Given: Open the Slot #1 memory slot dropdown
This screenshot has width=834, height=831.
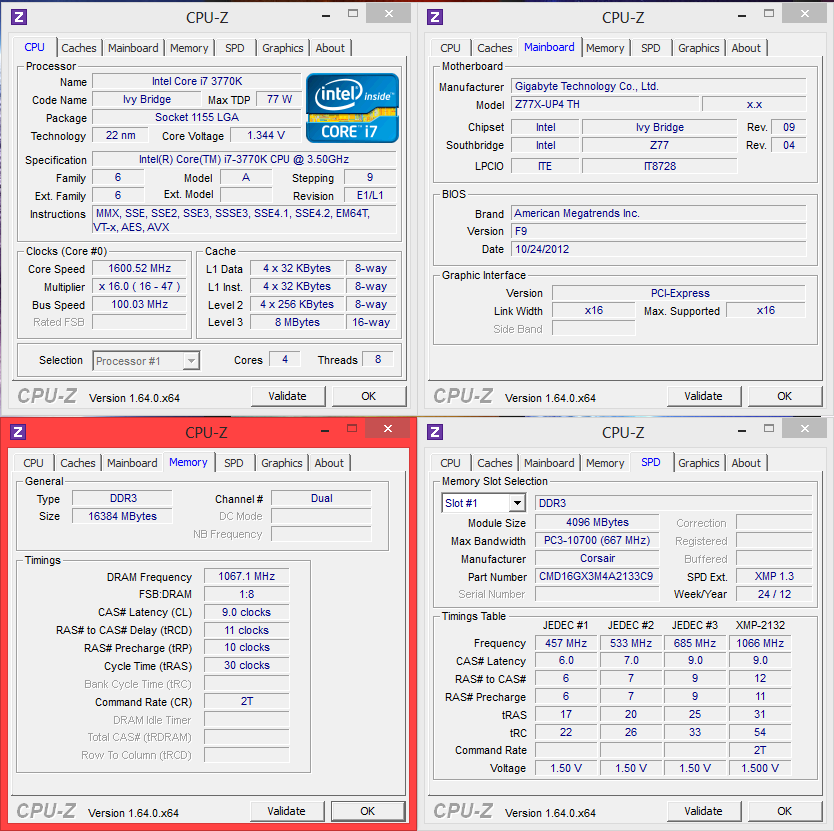Looking at the screenshot, I should (x=516, y=503).
